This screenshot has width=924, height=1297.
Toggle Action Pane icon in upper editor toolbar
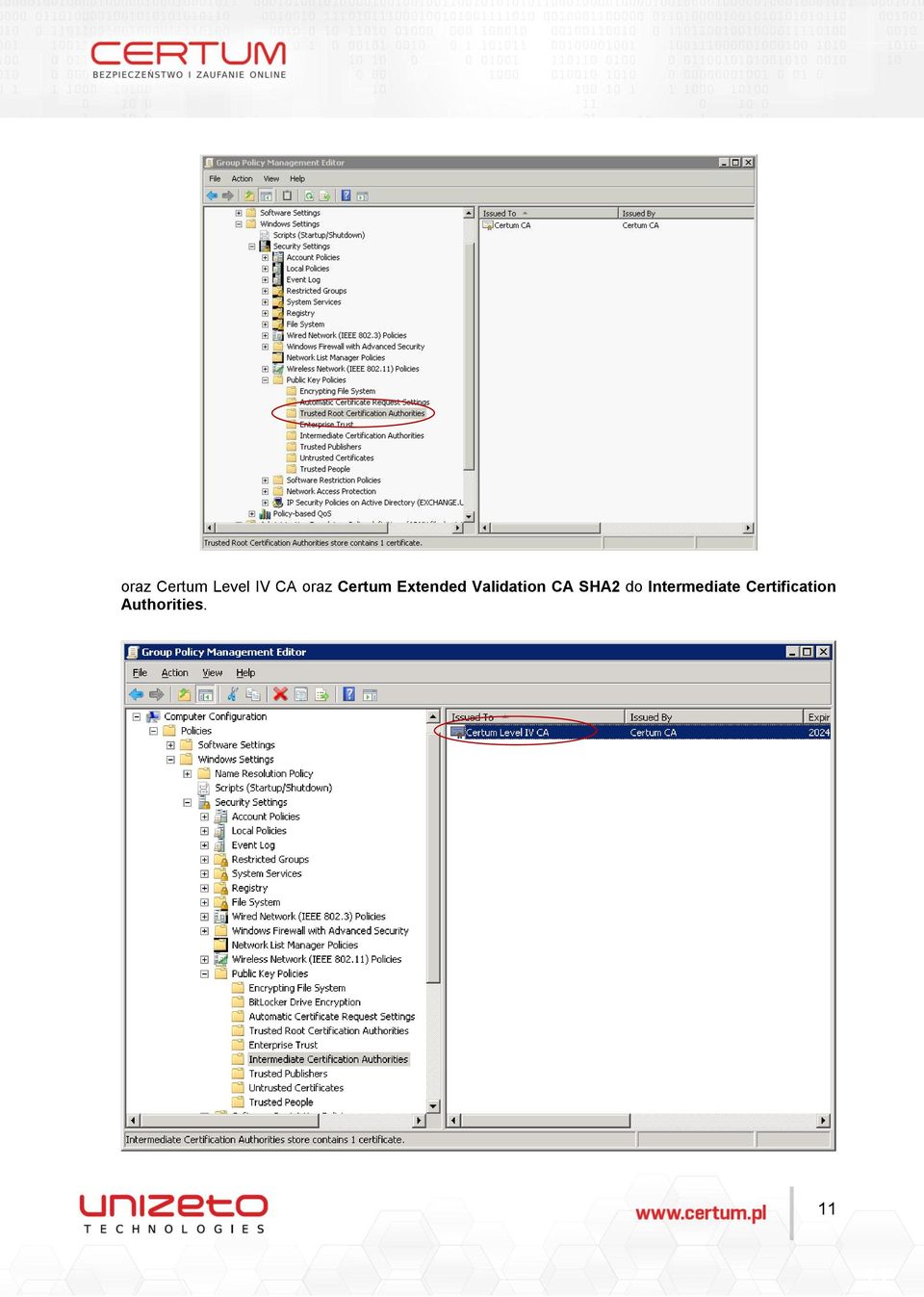pos(362,195)
